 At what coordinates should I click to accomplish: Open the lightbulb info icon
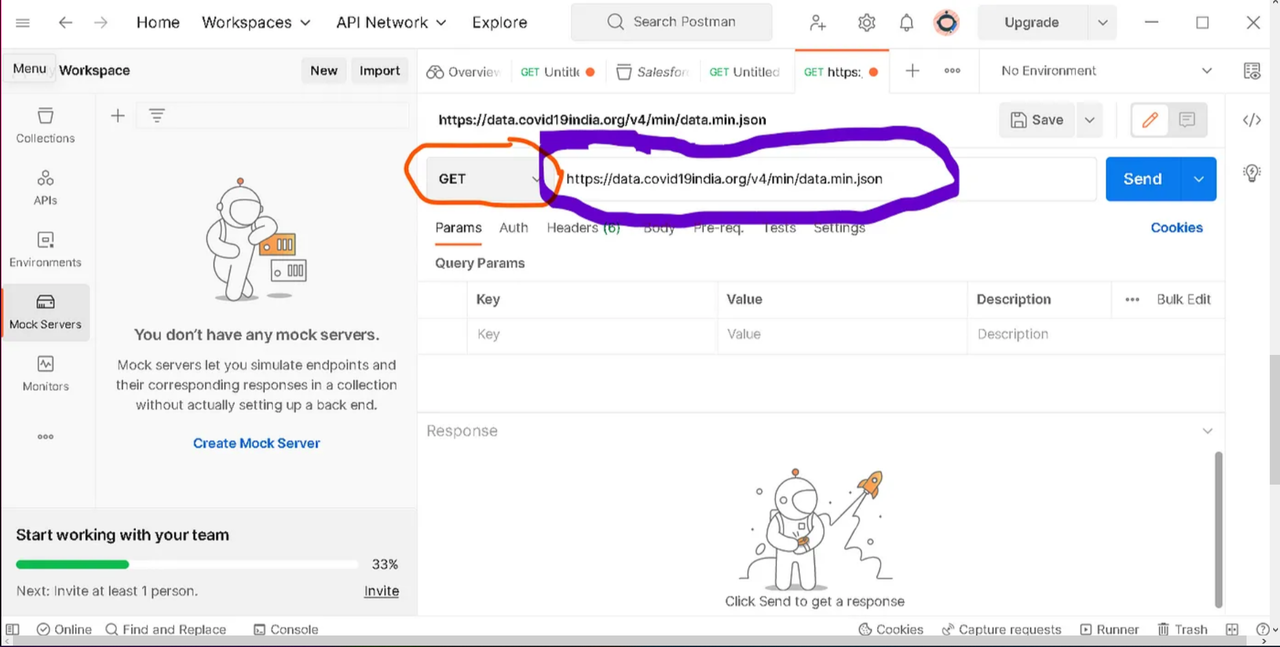[1251, 173]
